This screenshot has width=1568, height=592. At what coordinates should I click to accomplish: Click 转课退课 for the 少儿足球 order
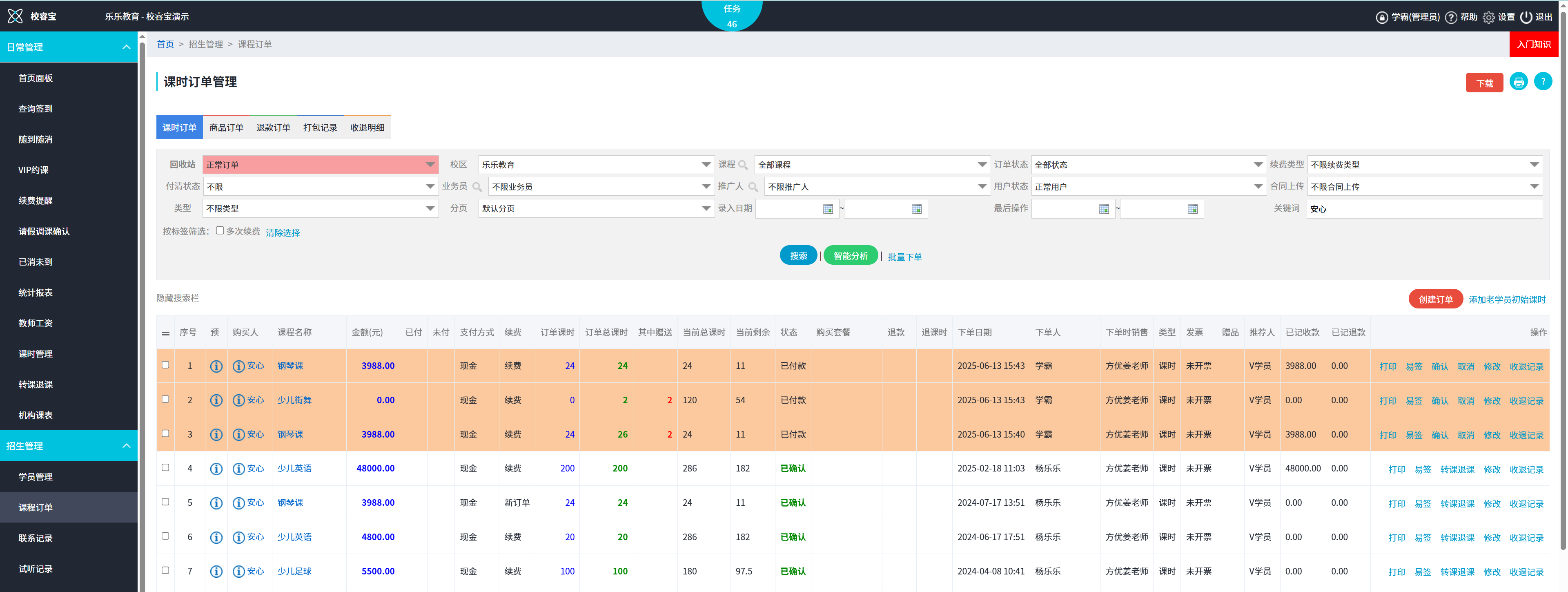click(x=1457, y=572)
